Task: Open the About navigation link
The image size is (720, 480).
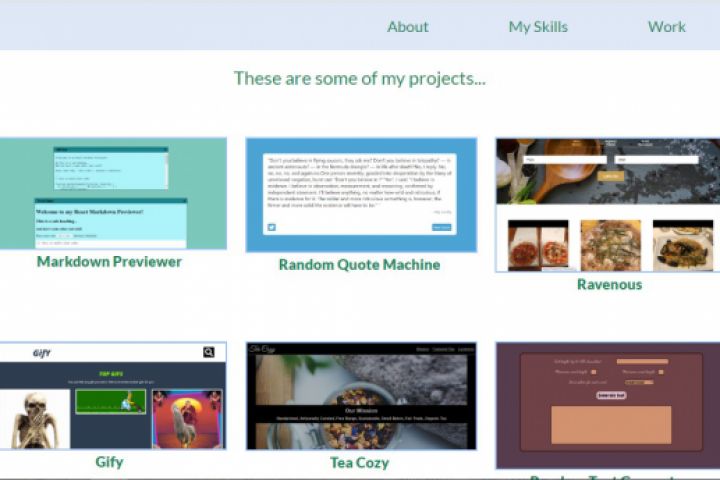Action: 407,27
